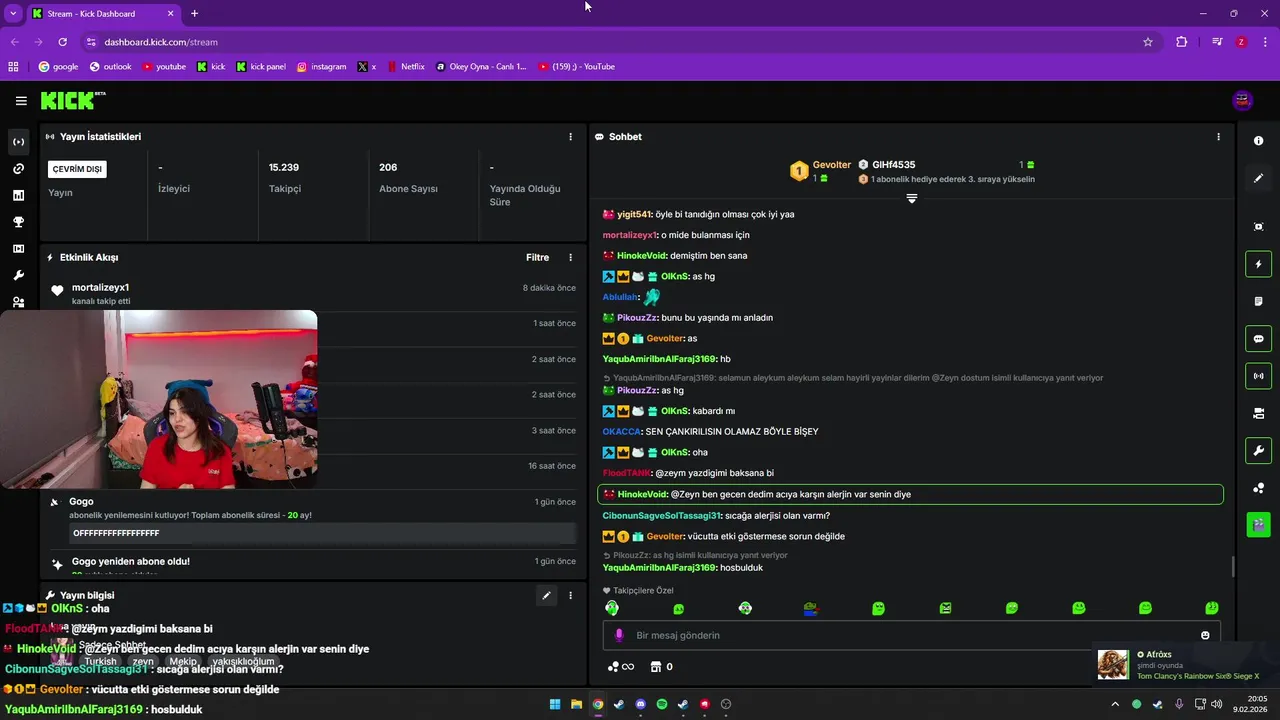Viewport: 1280px width, 720px height.
Task: Open Yayın bilgisi panel options menu
Action: coord(571,596)
